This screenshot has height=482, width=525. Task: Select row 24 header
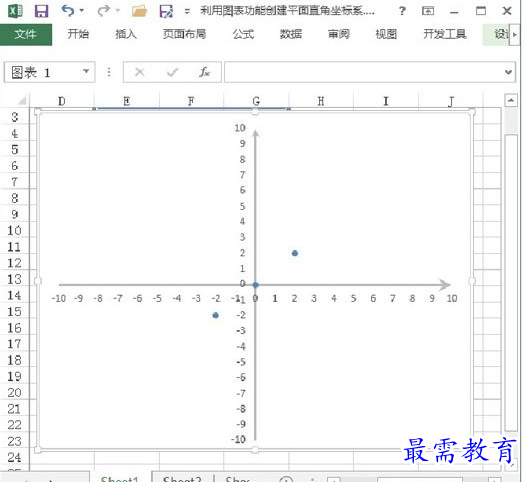[x=15, y=457]
